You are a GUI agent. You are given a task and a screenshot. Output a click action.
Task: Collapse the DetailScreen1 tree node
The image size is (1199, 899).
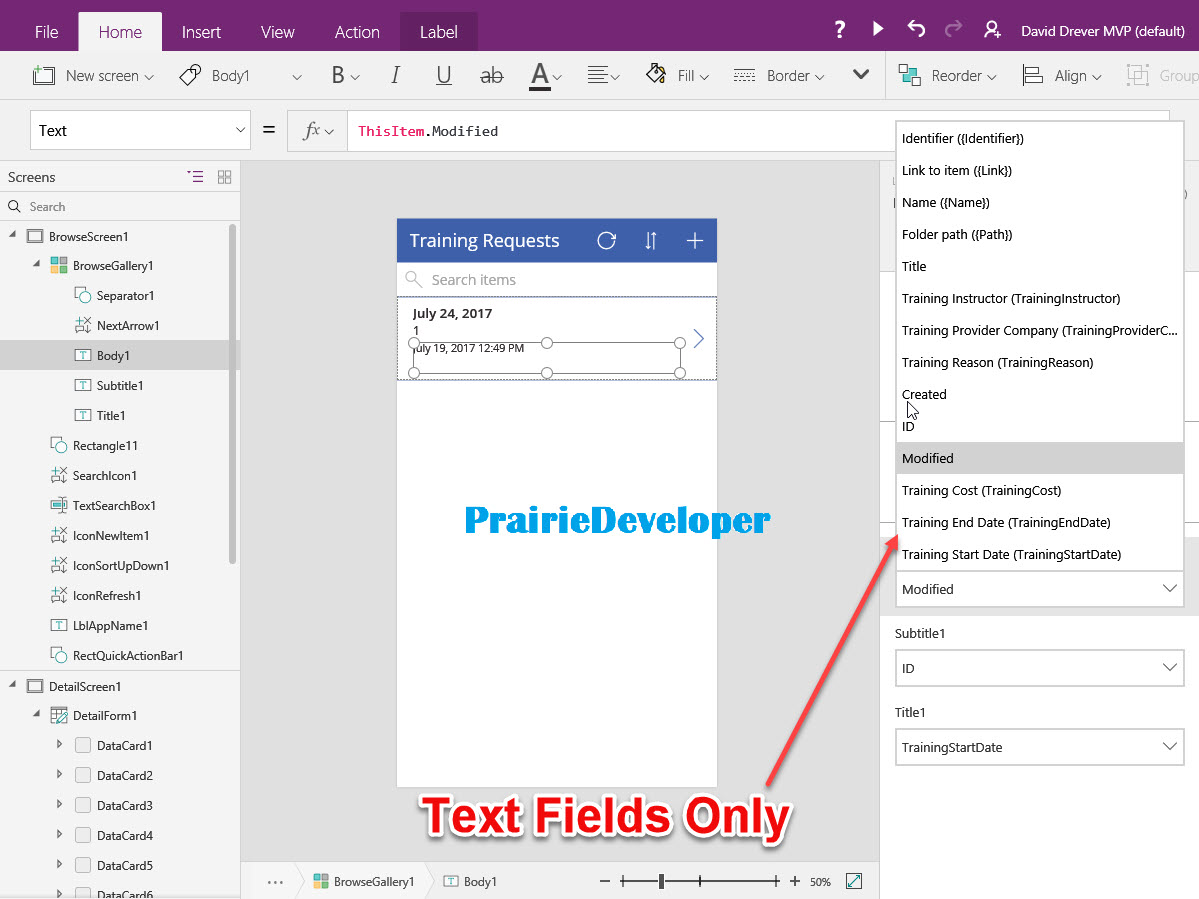coord(12,684)
